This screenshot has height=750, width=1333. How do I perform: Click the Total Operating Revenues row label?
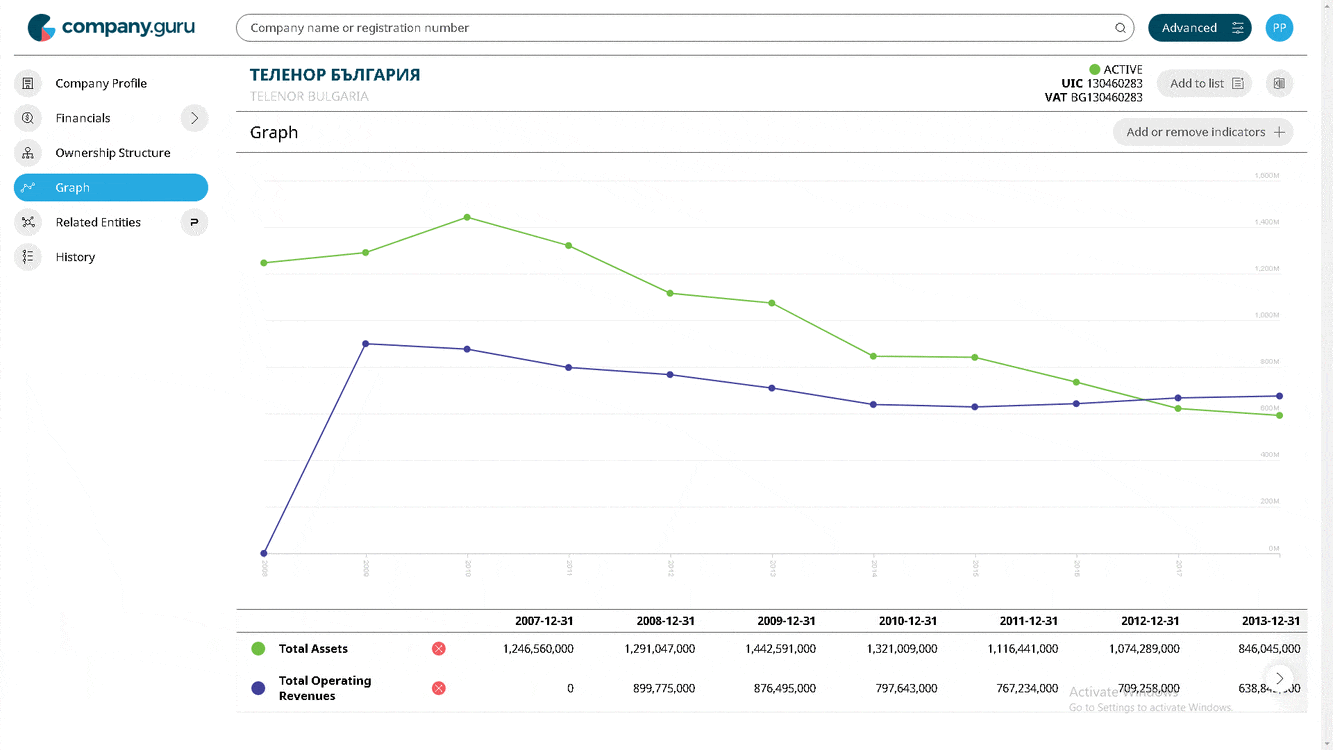(x=325, y=688)
